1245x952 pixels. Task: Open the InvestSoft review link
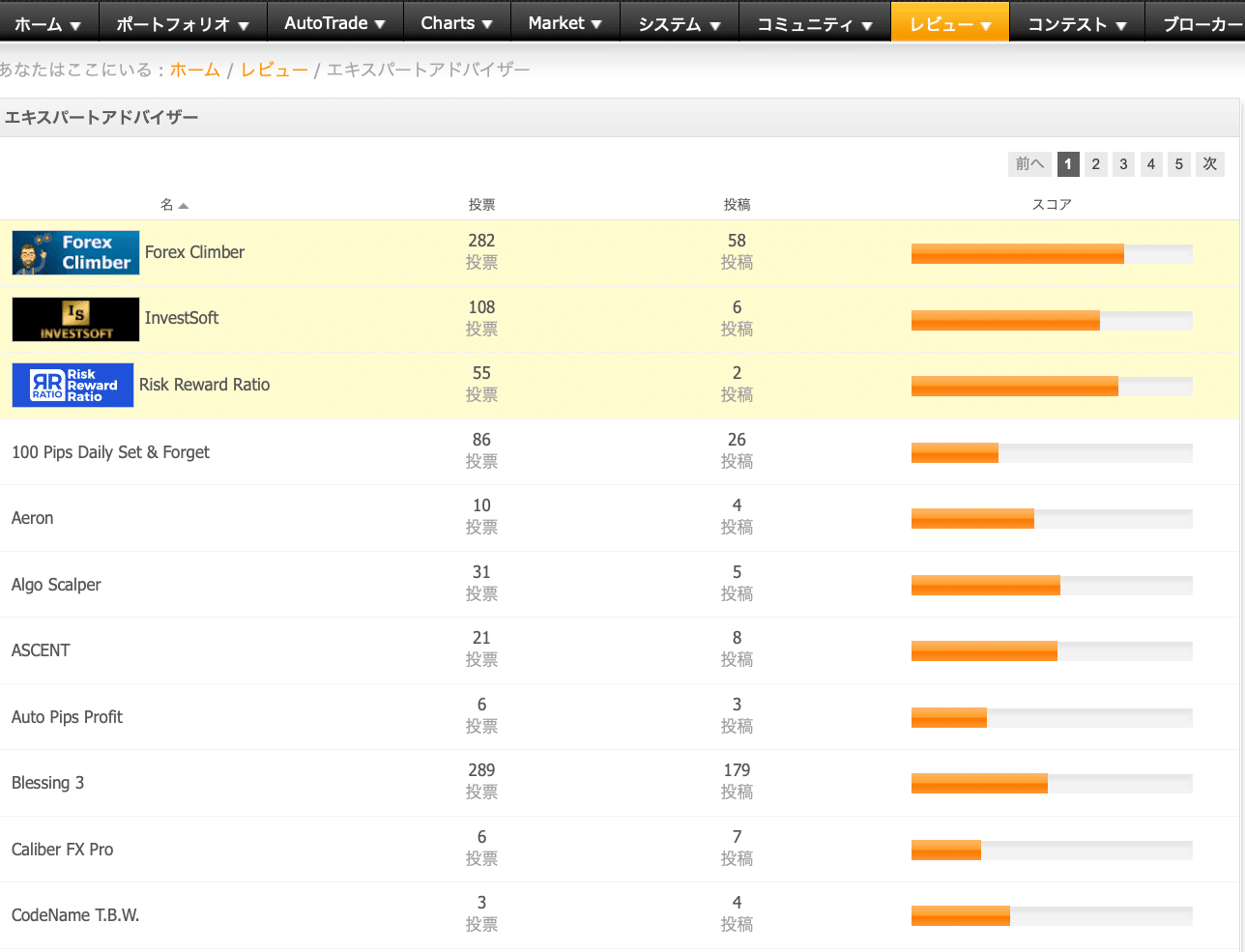[182, 318]
